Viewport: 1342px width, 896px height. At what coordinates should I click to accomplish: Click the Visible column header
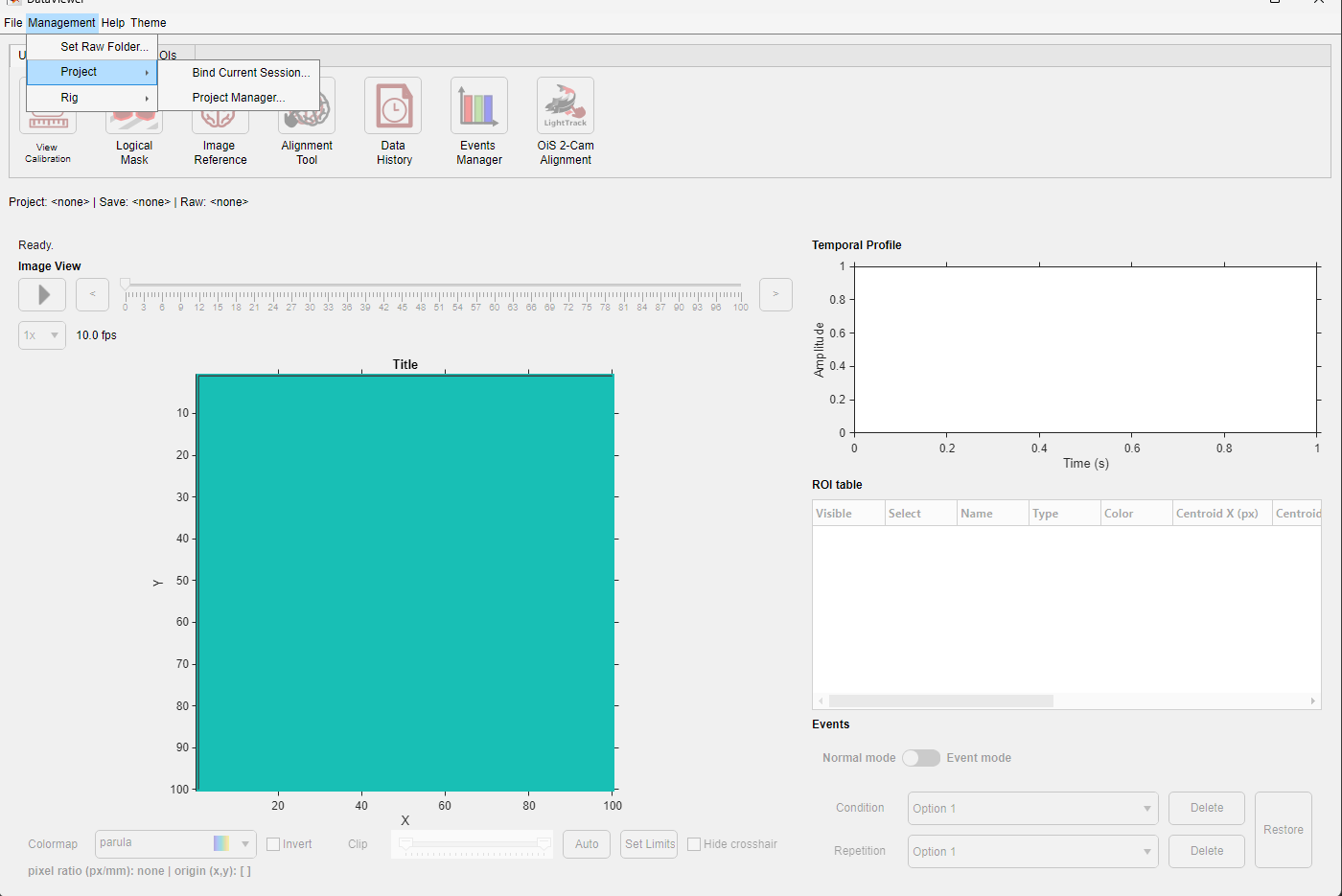tap(848, 514)
